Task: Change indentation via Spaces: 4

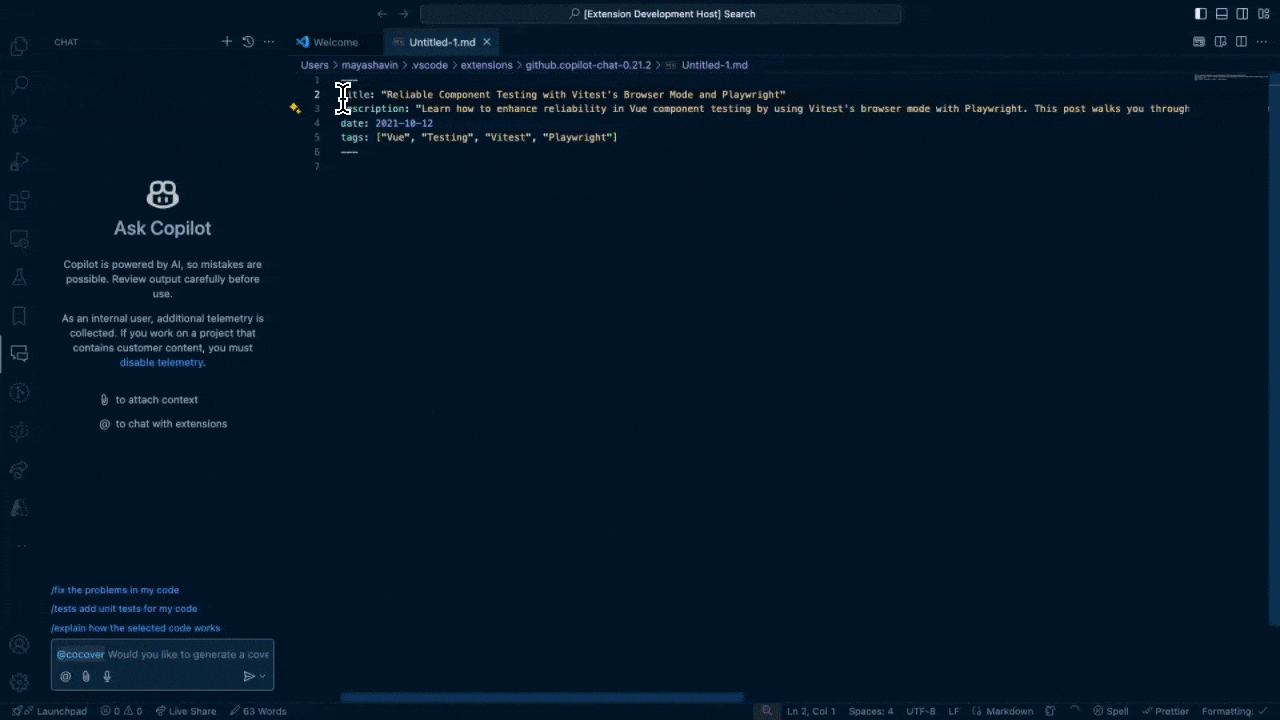Action: (871, 711)
